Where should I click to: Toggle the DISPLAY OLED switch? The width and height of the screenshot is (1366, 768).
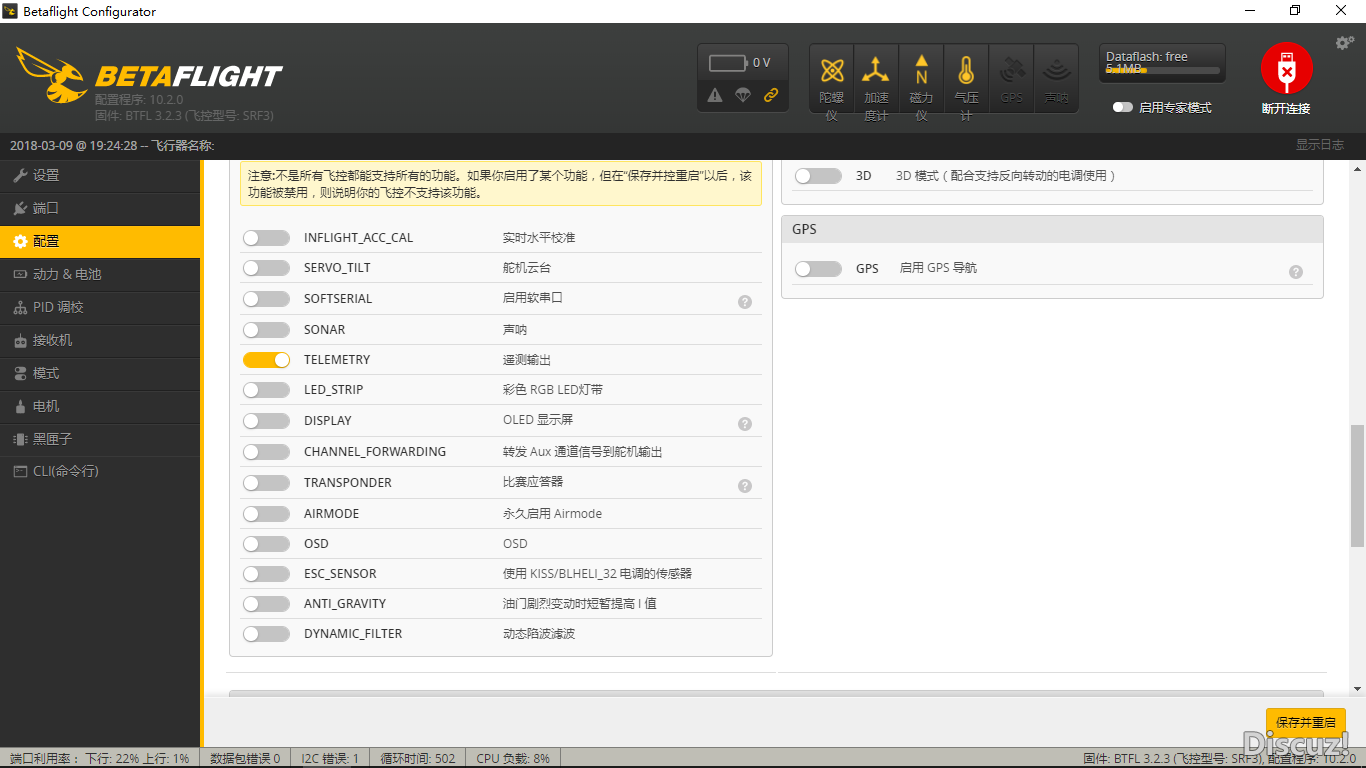click(x=266, y=421)
